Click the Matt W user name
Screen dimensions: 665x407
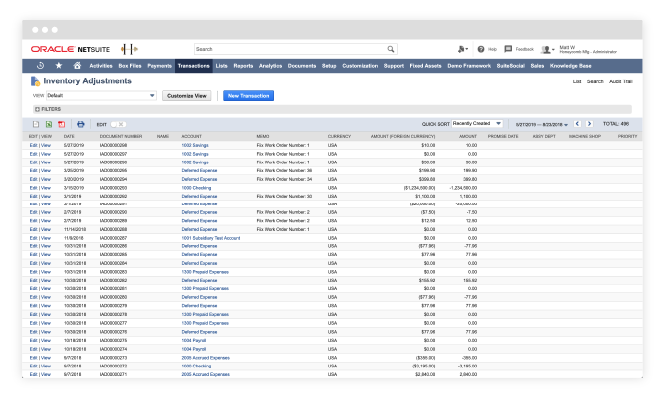567,47
